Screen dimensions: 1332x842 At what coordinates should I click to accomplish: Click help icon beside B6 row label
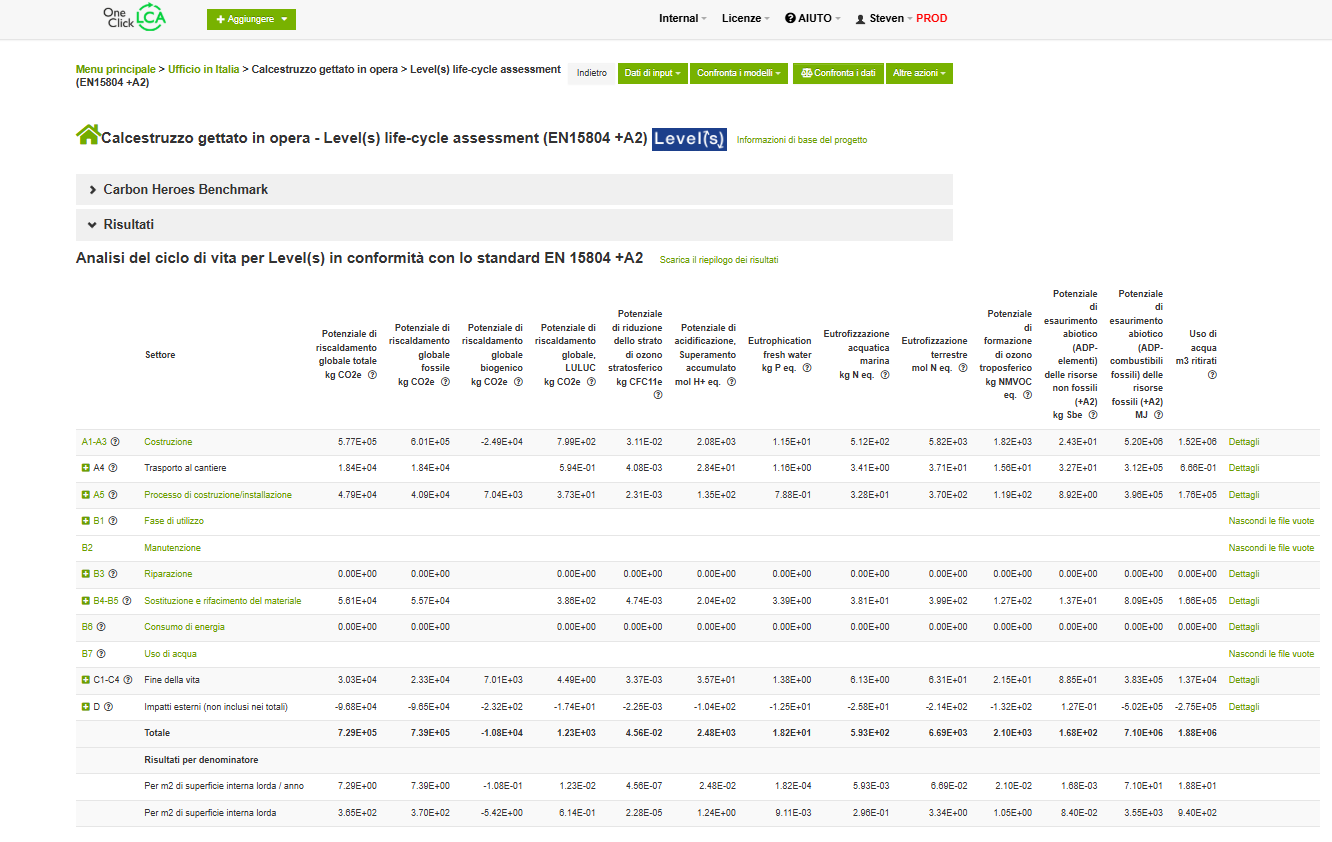(x=101, y=627)
